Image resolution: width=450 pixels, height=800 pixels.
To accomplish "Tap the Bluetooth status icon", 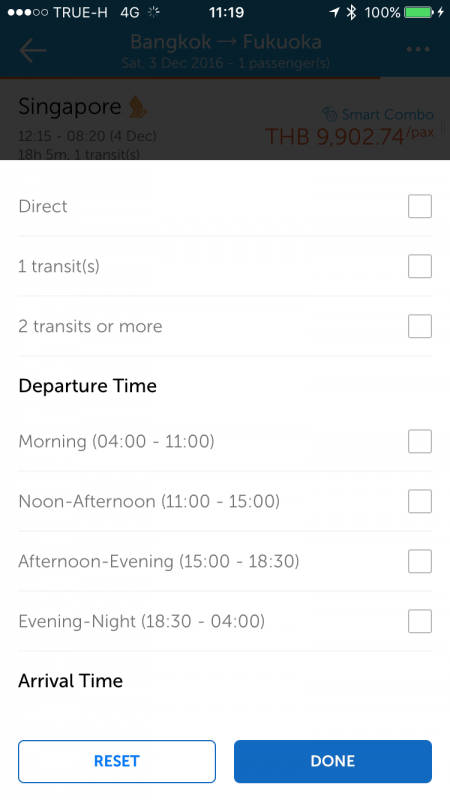I will [352, 12].
